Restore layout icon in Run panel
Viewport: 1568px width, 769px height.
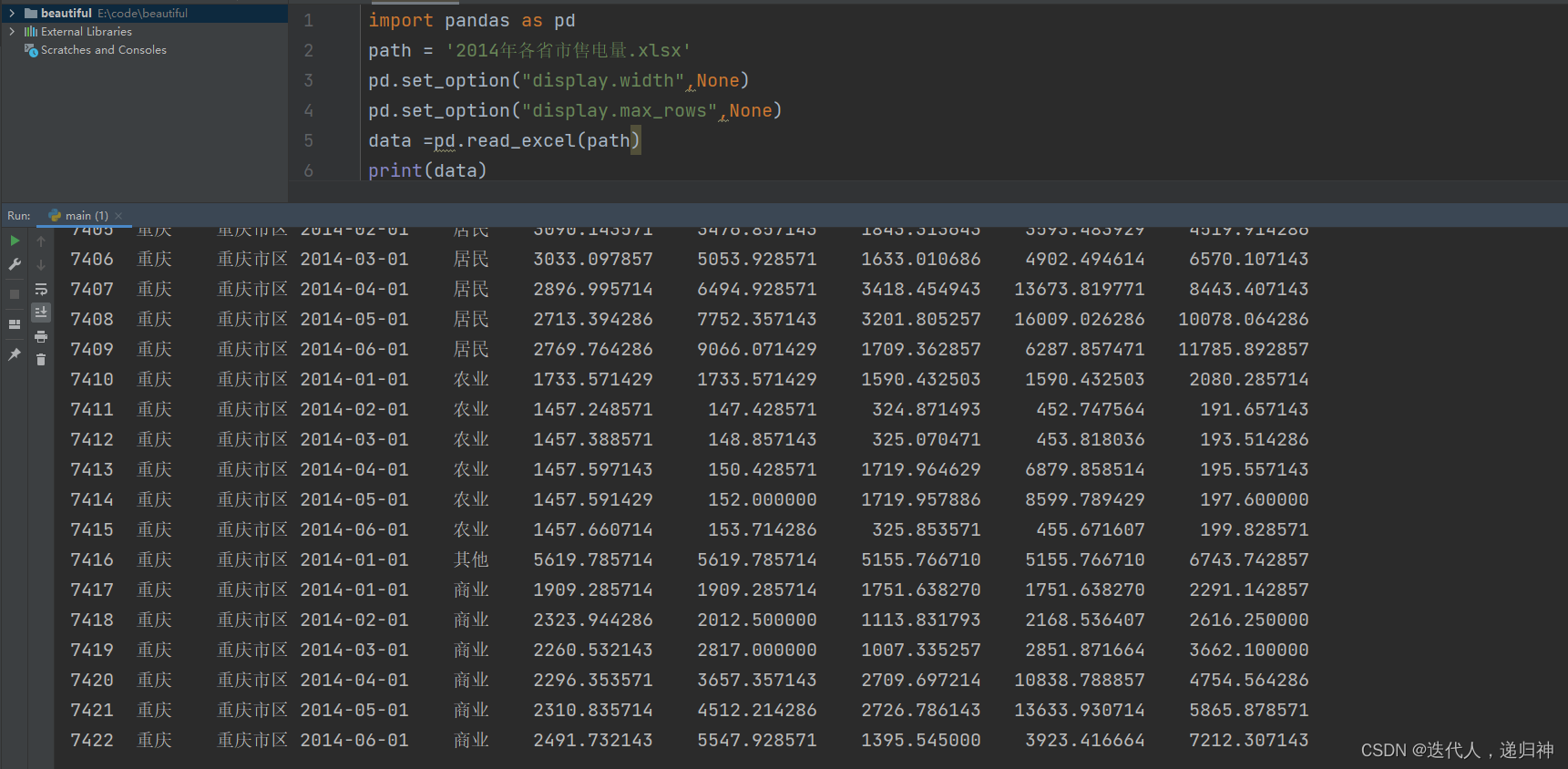point(15,324)
